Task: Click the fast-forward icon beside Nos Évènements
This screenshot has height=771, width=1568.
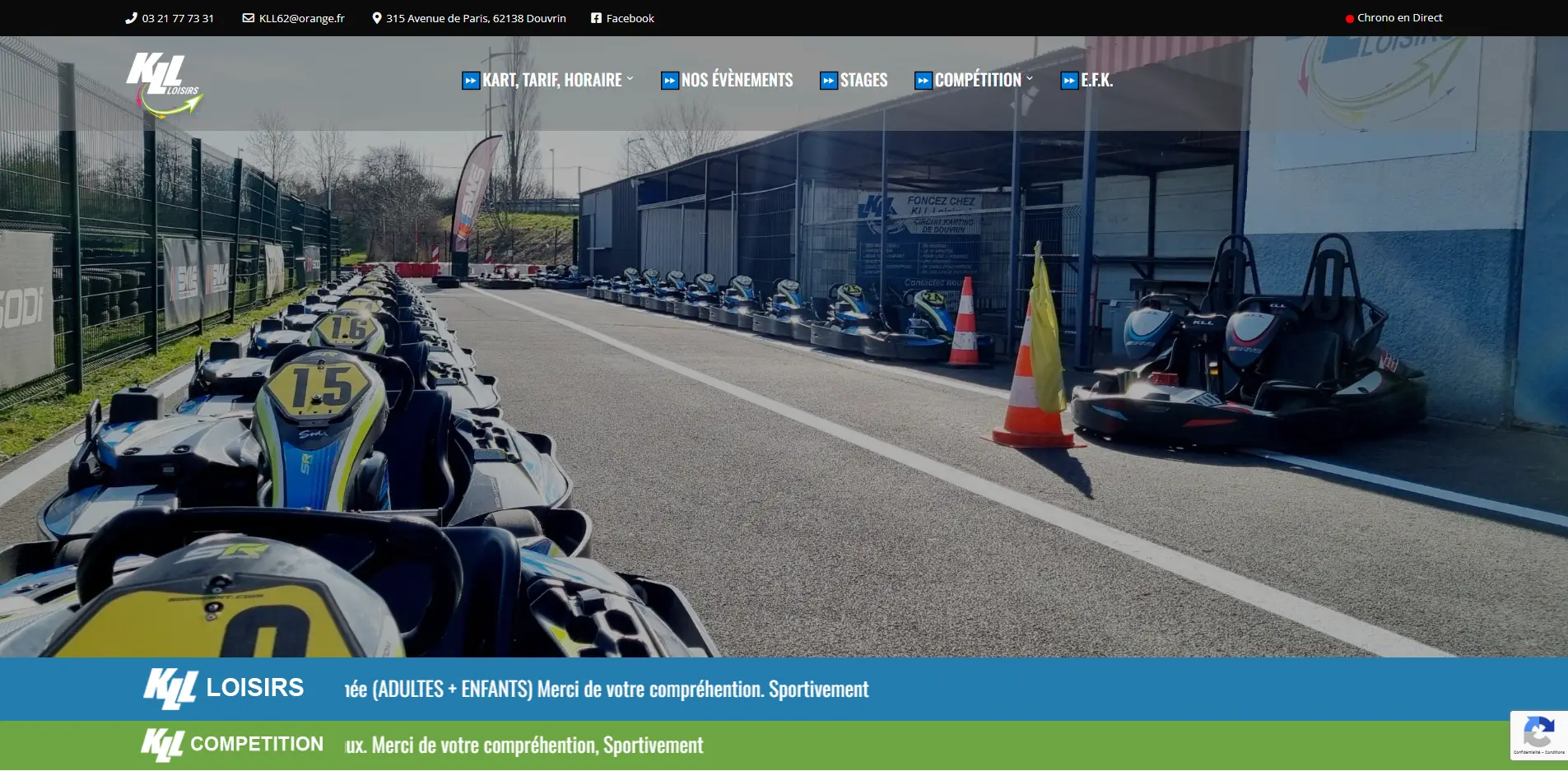Action: pos(669,81)
